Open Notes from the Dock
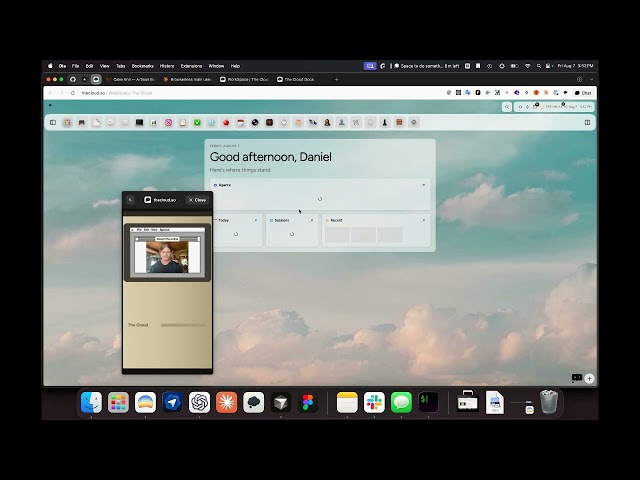The image size is (640, 480). 347,402
